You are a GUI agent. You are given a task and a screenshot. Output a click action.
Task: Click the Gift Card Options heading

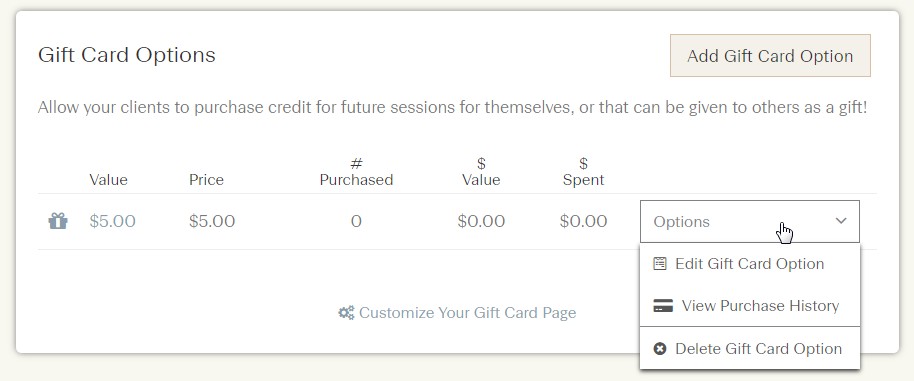coord(126,55)
